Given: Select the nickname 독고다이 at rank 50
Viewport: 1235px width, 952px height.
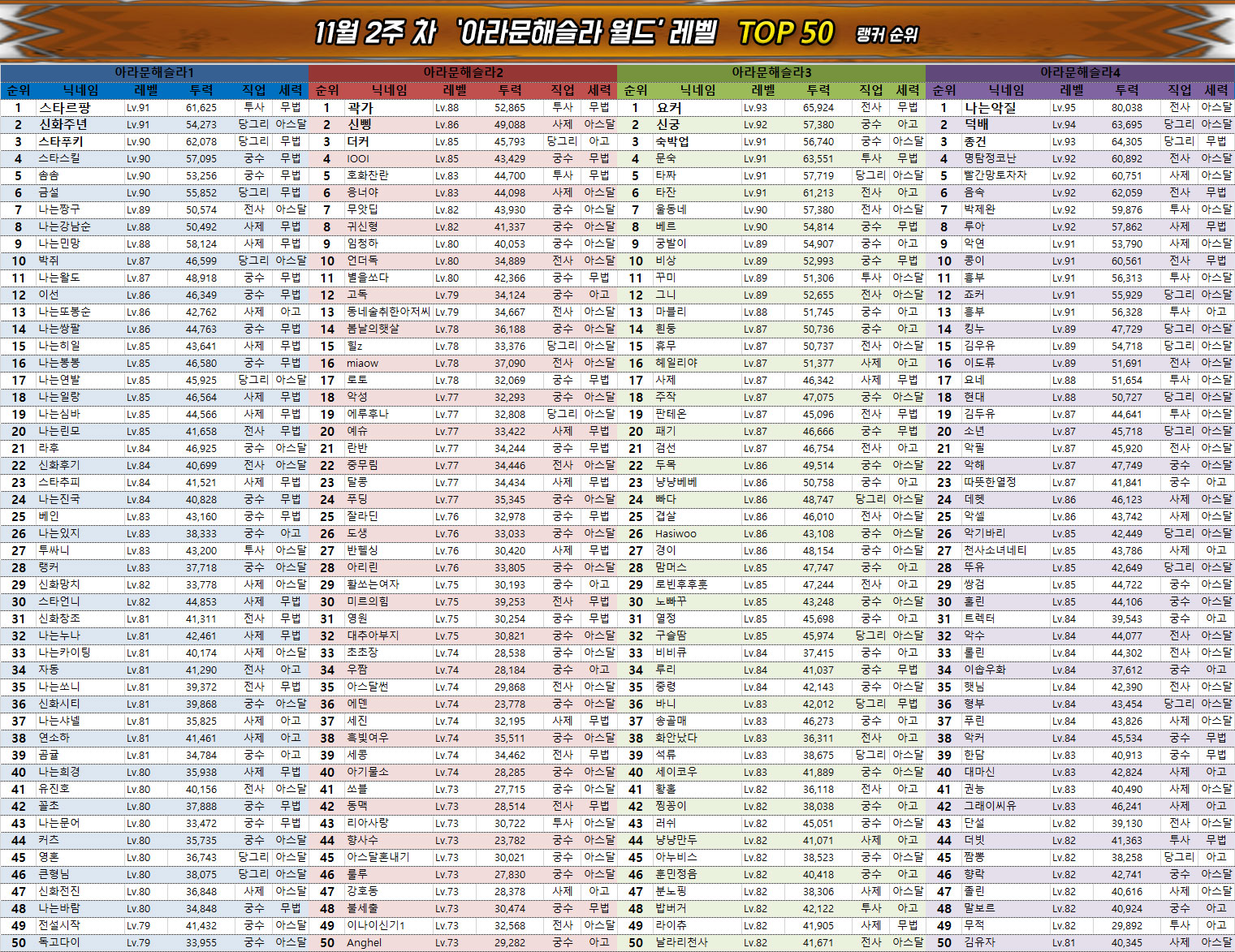Looking at the screenshot, I should 59,942.
